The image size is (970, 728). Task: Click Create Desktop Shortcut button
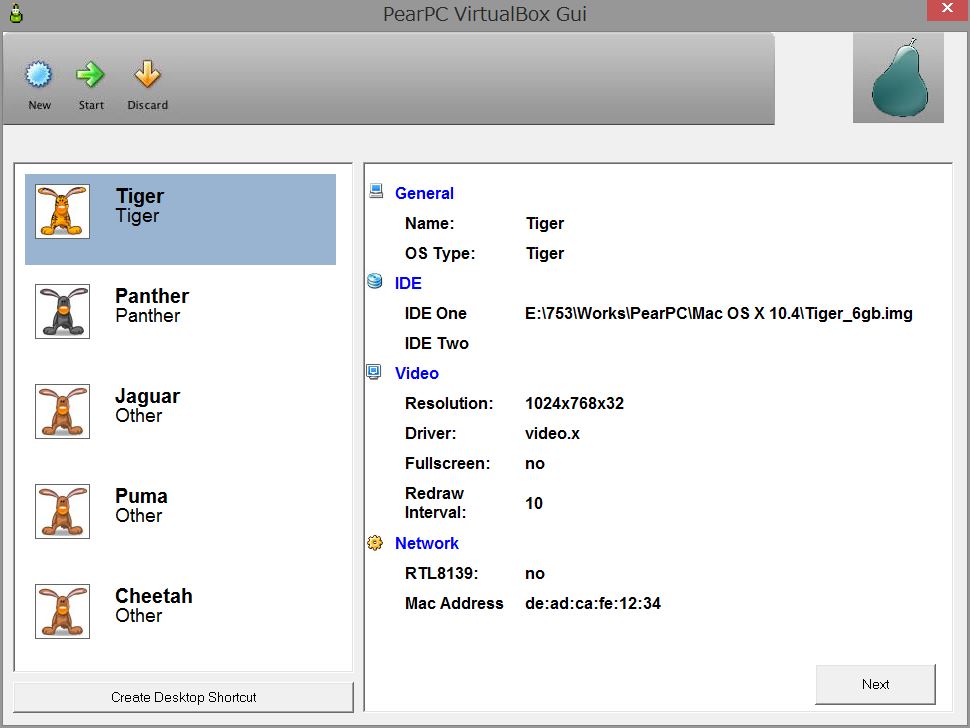[x=184, y=697]
